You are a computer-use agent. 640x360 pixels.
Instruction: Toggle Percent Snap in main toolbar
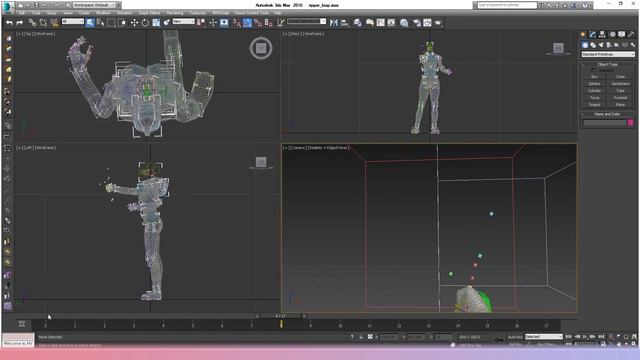(258, 23)
